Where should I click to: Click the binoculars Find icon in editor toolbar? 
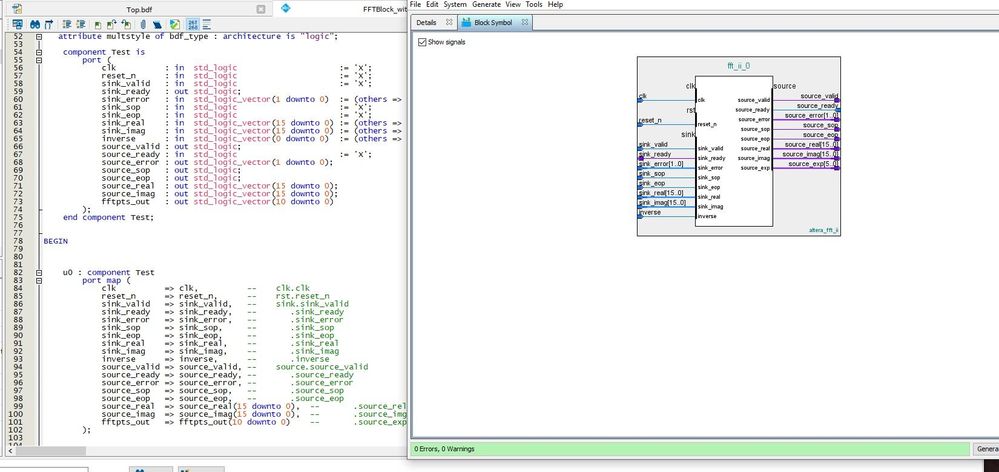click(x=34, y=24)
